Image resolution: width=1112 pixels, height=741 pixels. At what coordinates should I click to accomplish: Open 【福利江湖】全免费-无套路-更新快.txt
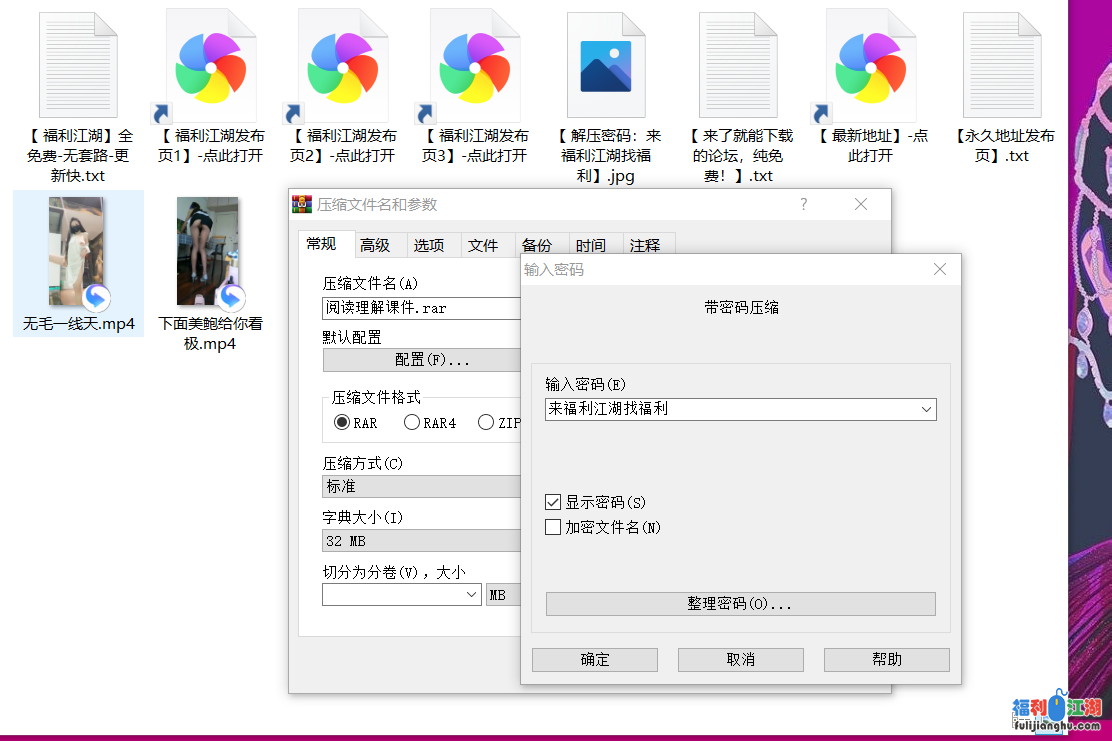77,63
